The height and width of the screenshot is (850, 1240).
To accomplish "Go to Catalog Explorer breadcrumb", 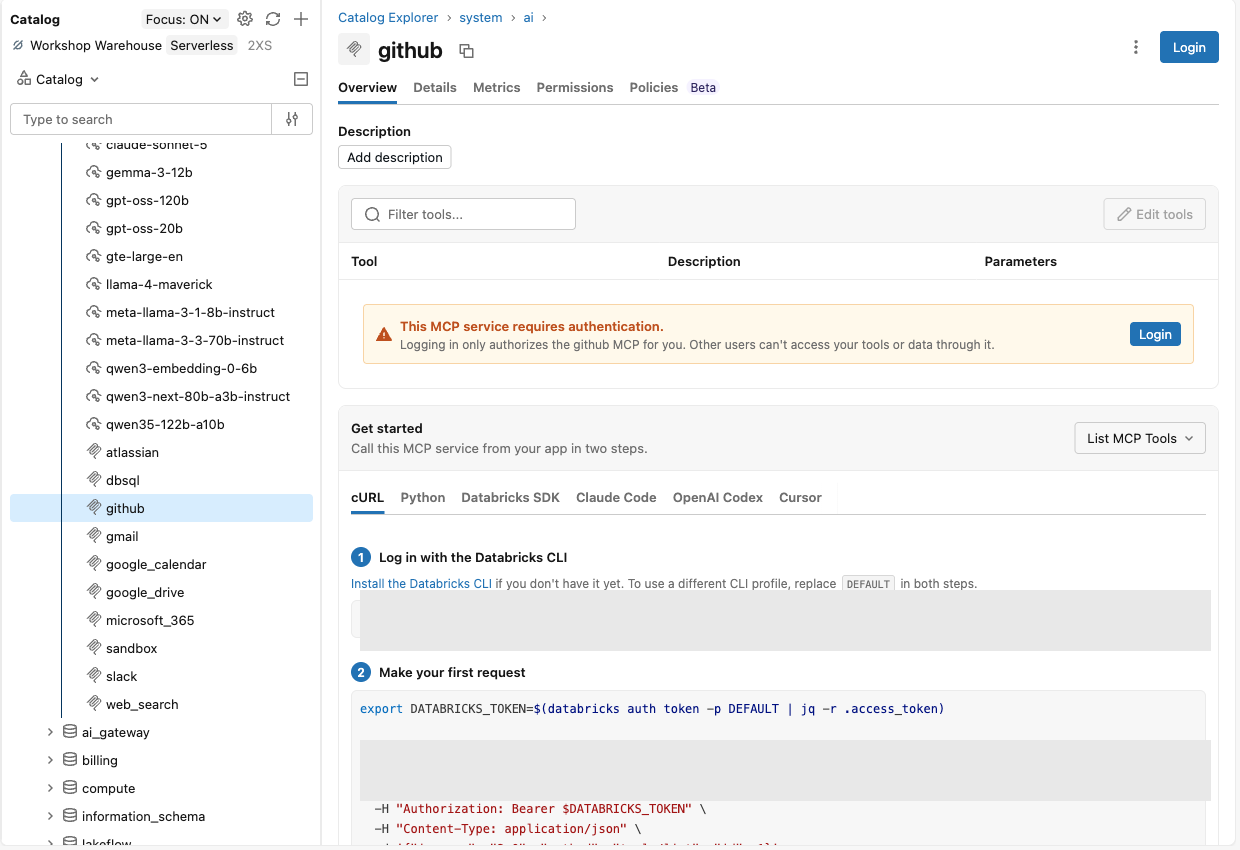I will tap(388, 18).
